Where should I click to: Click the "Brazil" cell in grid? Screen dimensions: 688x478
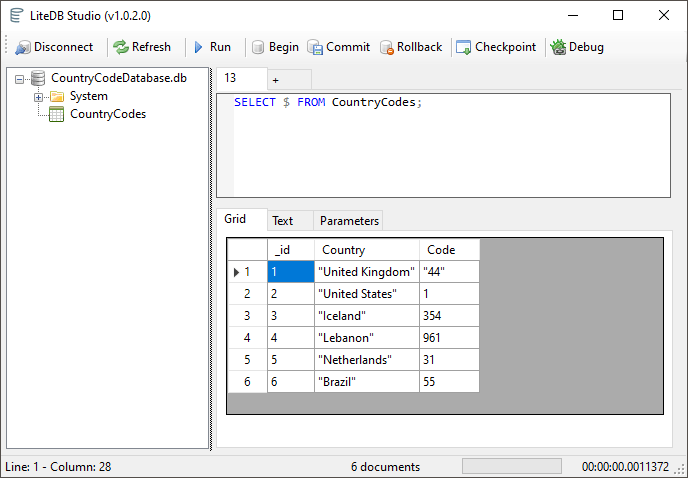[x=366, y=382]
